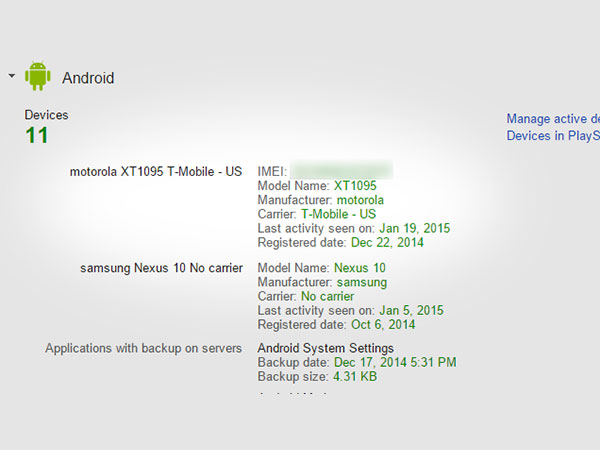Click the blurred IMEI value
600x450 pixels.
341,170
